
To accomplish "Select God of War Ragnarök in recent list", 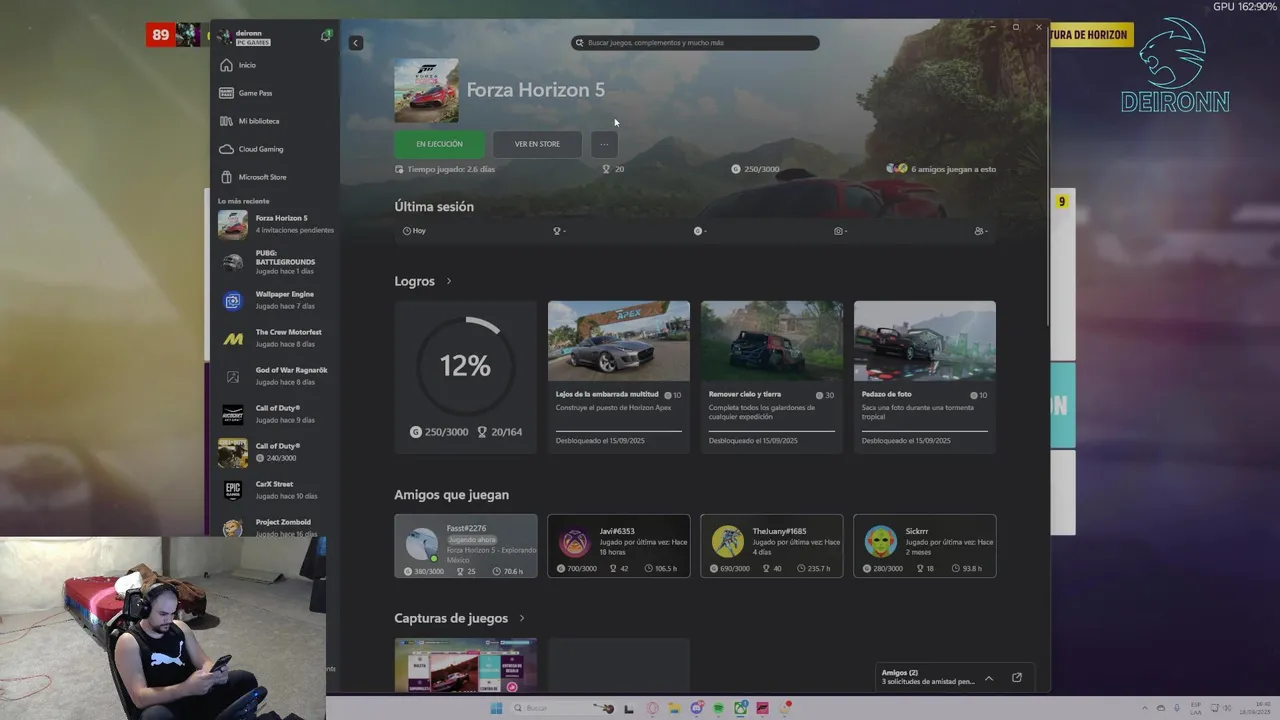I will [x=276, y=376].
